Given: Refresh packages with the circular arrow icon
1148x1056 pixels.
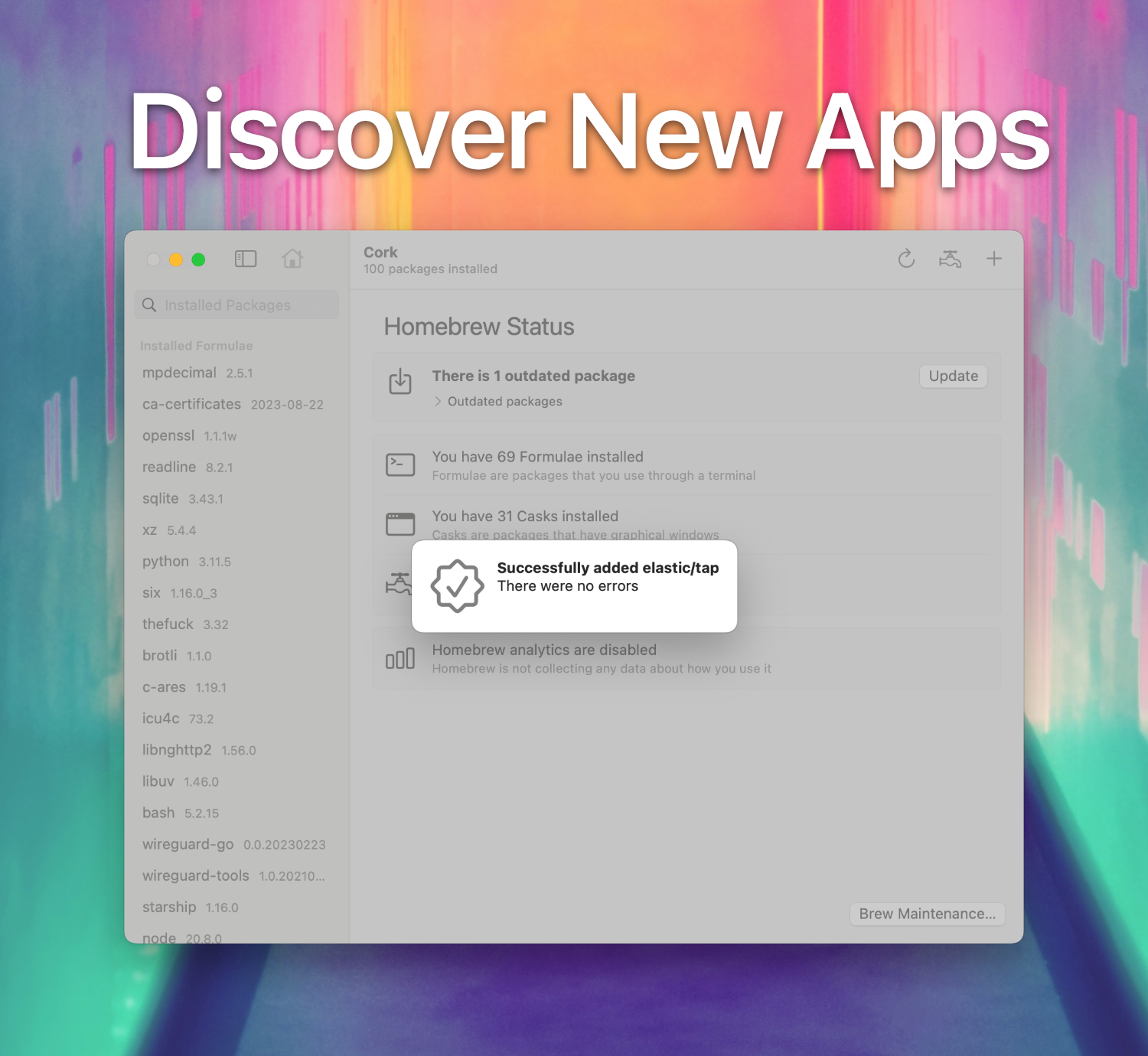Looking at the screenshot, I should tap(906, 259).
